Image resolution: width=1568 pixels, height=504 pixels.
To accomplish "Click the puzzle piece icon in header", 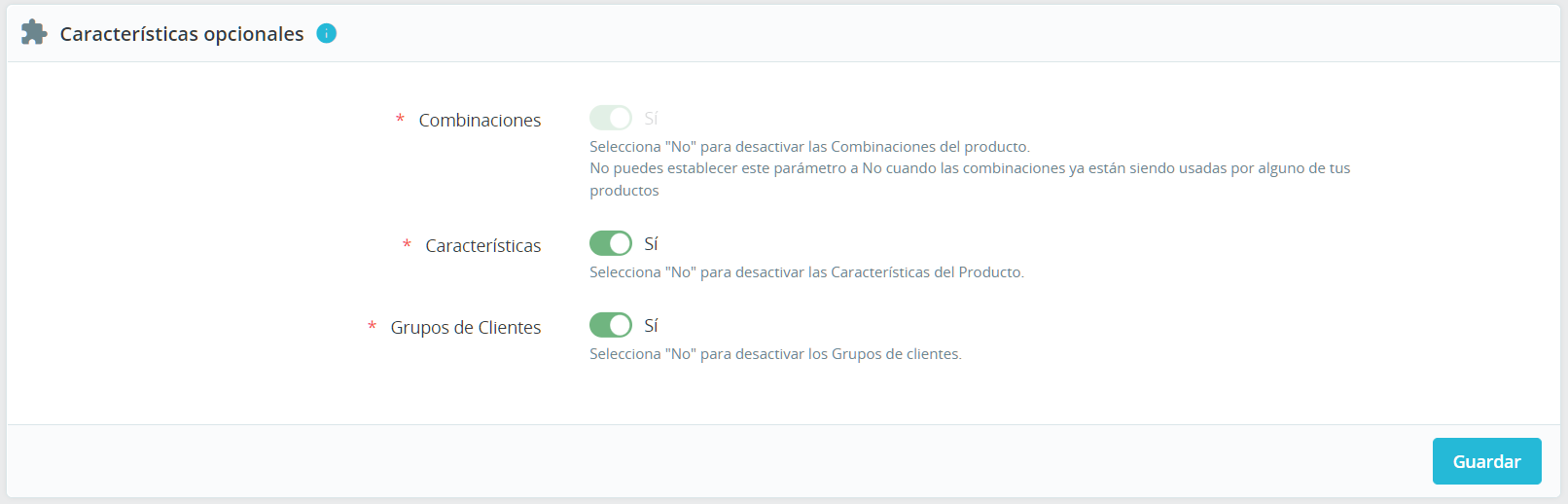I will (34, 33).
